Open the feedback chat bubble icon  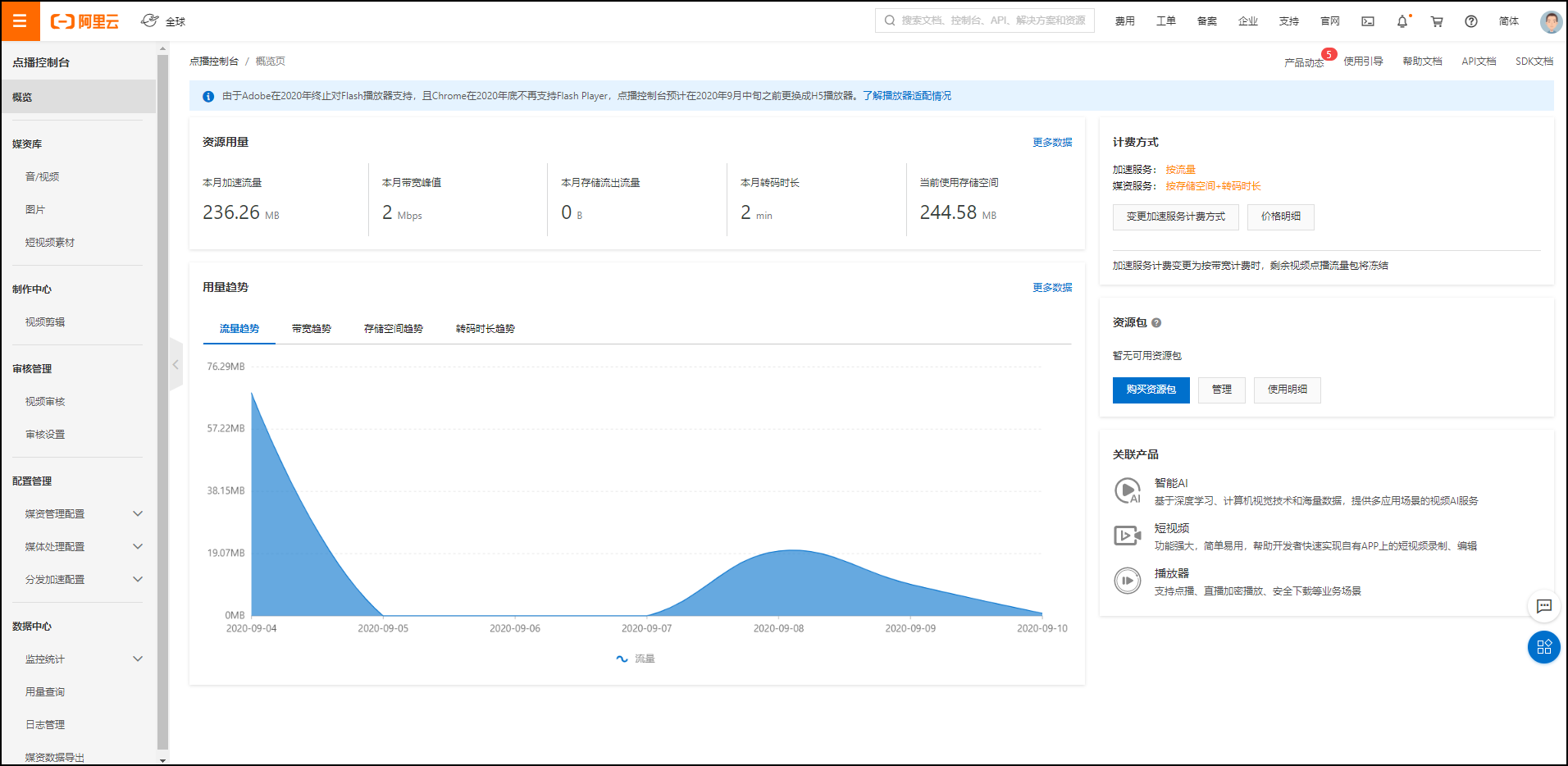(x=1544, y=606)
